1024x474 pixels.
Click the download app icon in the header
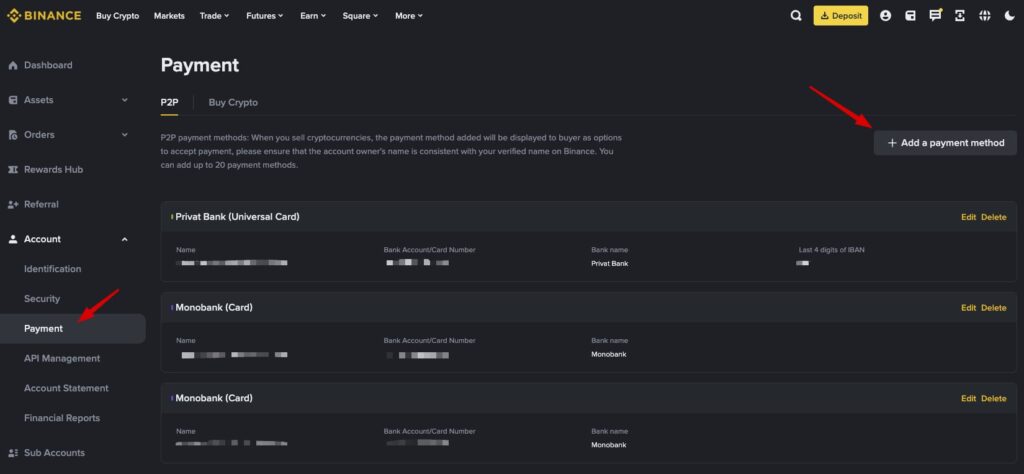[959, 16]
